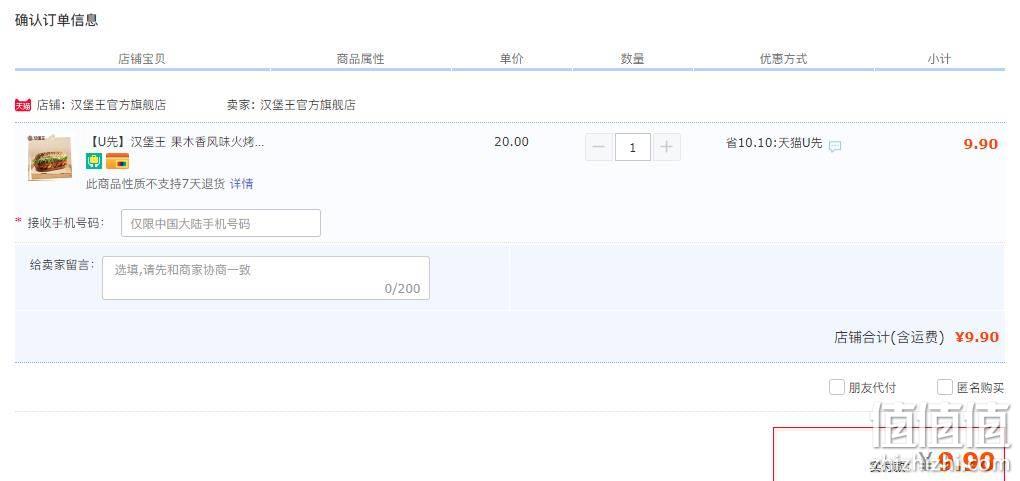This screenshot has width=1020, height=481.
Task: Click the 0/200 character counter
Action: point(403,288)
